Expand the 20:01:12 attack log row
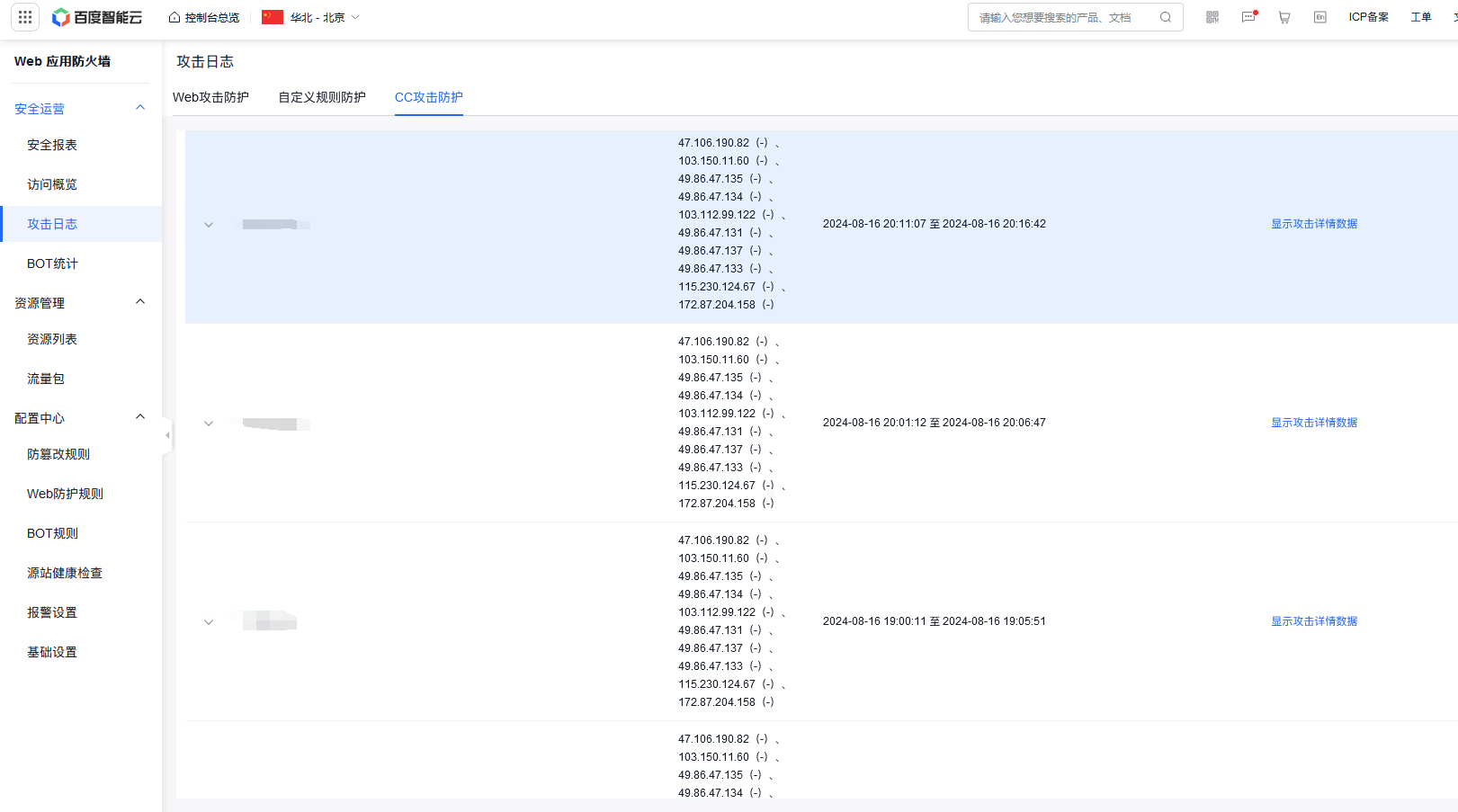The image size is (1458, 812). click(x=209, y=424)
